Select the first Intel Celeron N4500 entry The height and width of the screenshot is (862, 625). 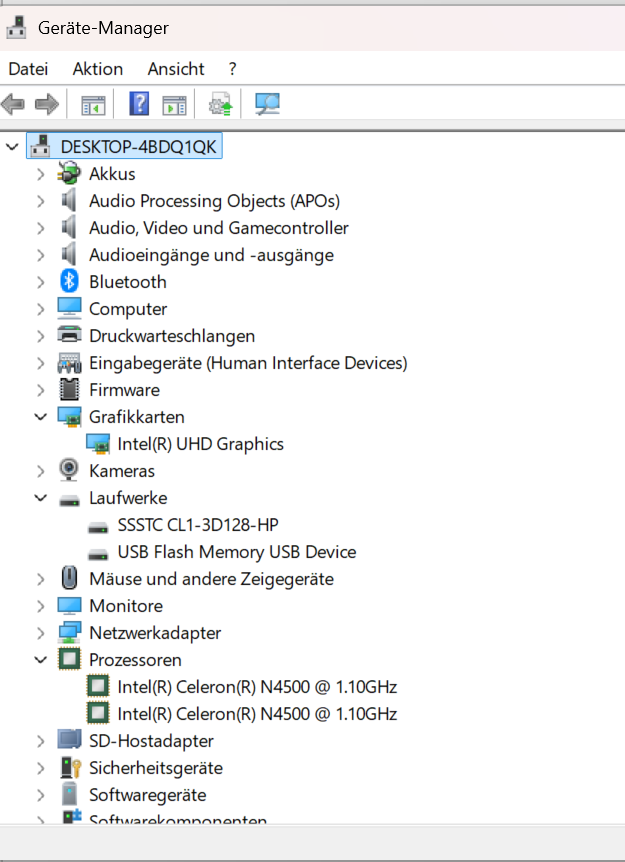(257, 687)
